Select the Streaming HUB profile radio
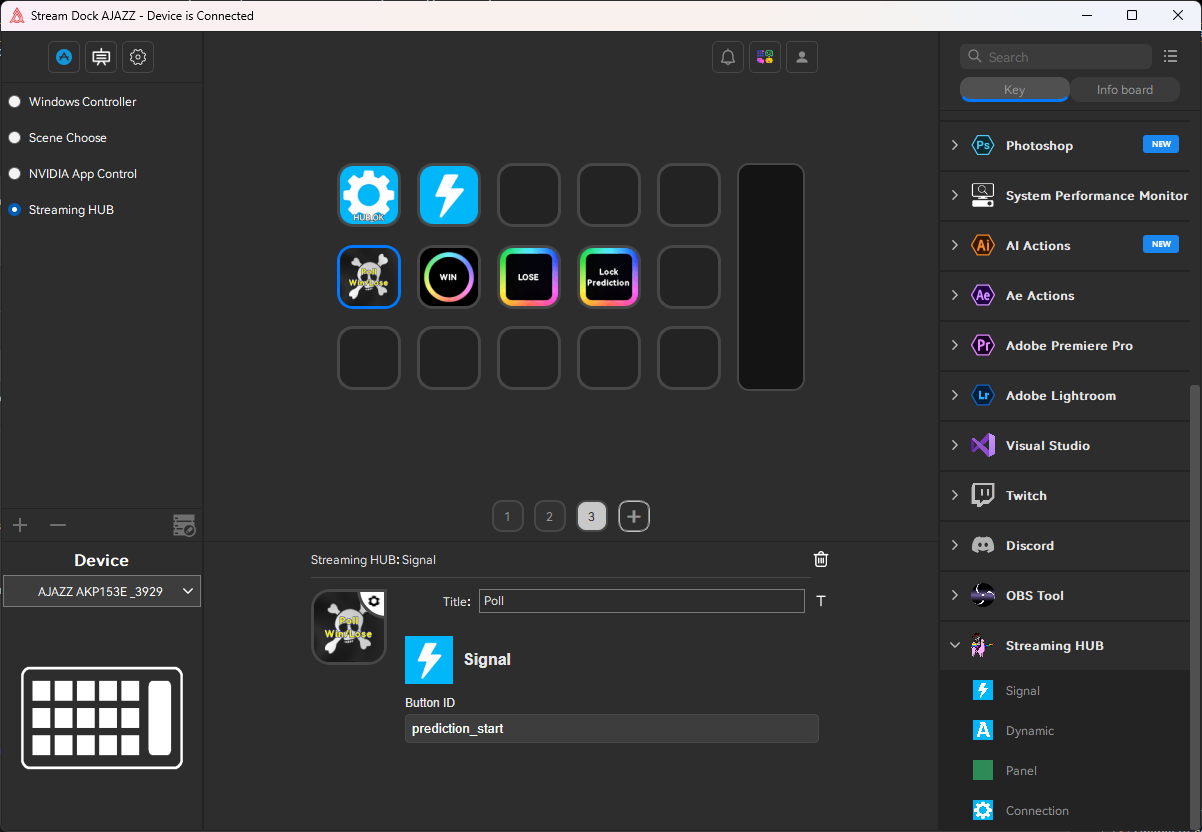 [14, 210]
